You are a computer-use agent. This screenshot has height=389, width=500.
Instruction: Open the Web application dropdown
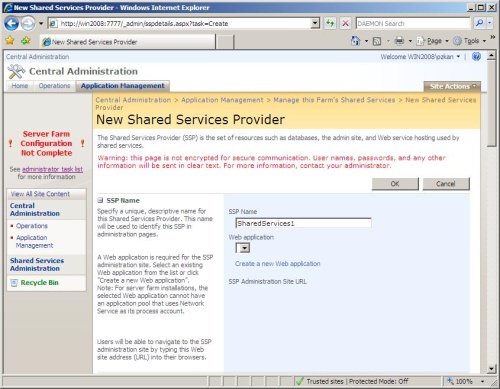tap(243, 248)
